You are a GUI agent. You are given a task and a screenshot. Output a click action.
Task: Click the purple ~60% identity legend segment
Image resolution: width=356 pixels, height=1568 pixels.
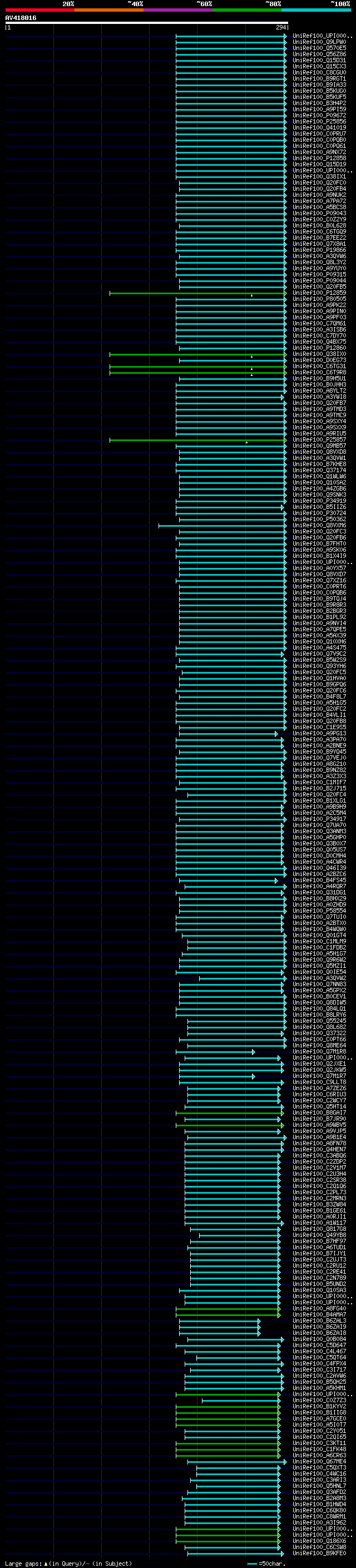[177, 10]
